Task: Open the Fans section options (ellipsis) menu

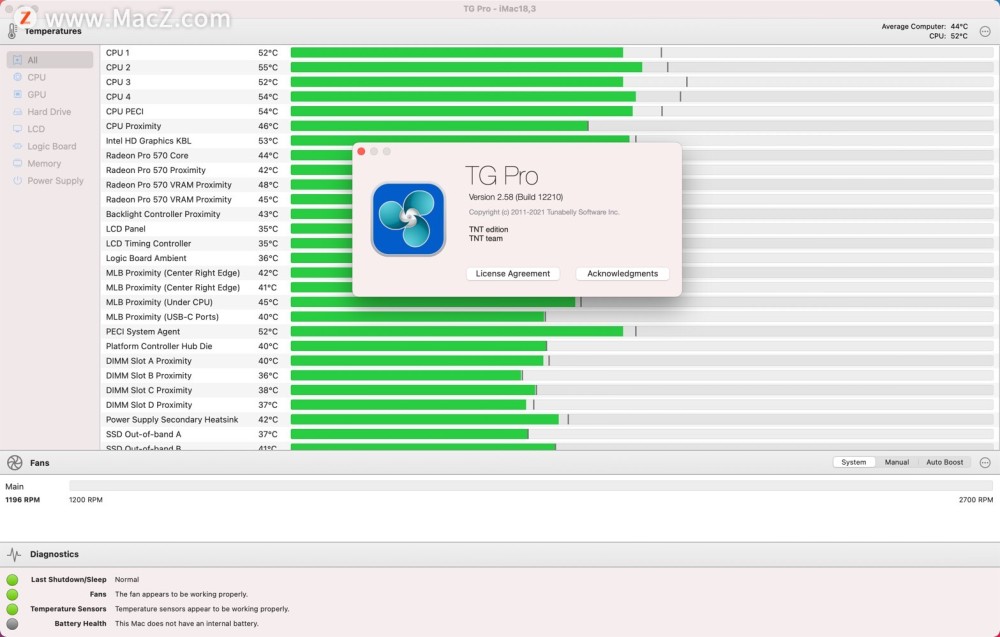Action: point(985,462)
